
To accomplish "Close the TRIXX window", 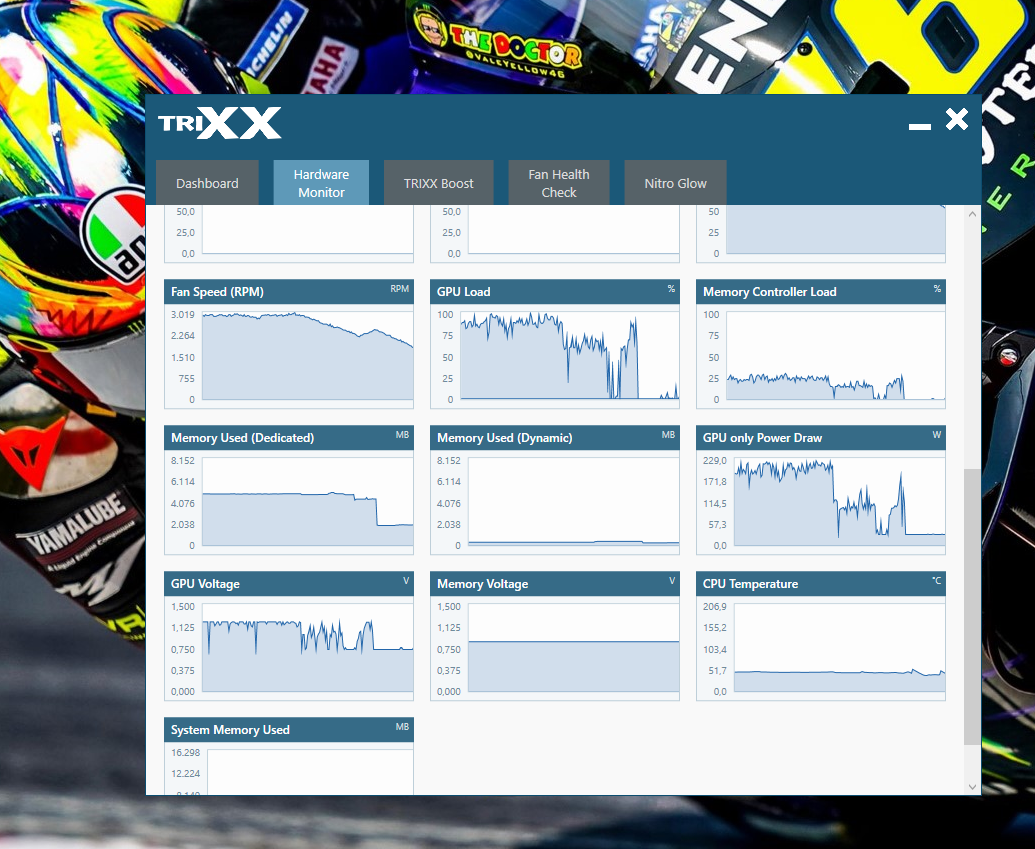I will point(957,119).
